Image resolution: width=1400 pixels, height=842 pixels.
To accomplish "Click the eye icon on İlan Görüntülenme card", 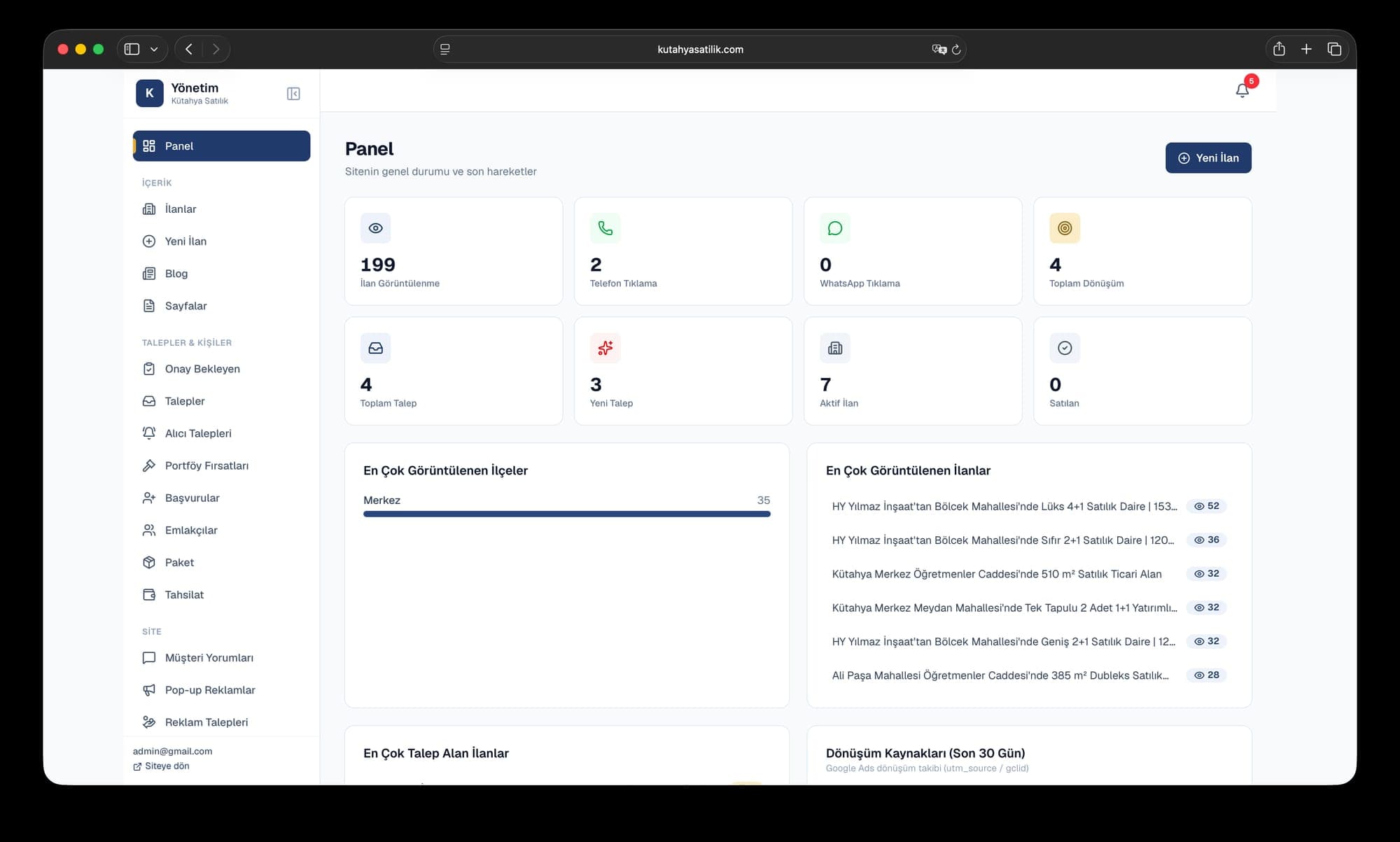I will coord(375,228).
